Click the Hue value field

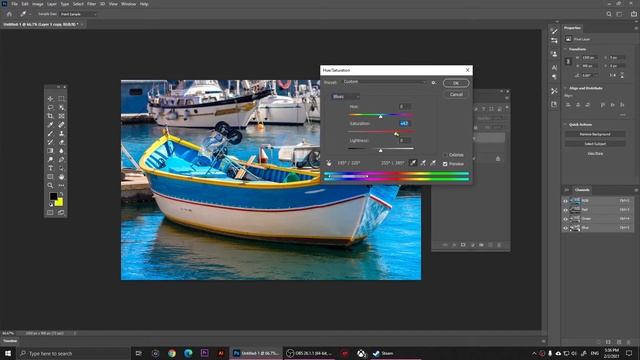pos(404,107)
